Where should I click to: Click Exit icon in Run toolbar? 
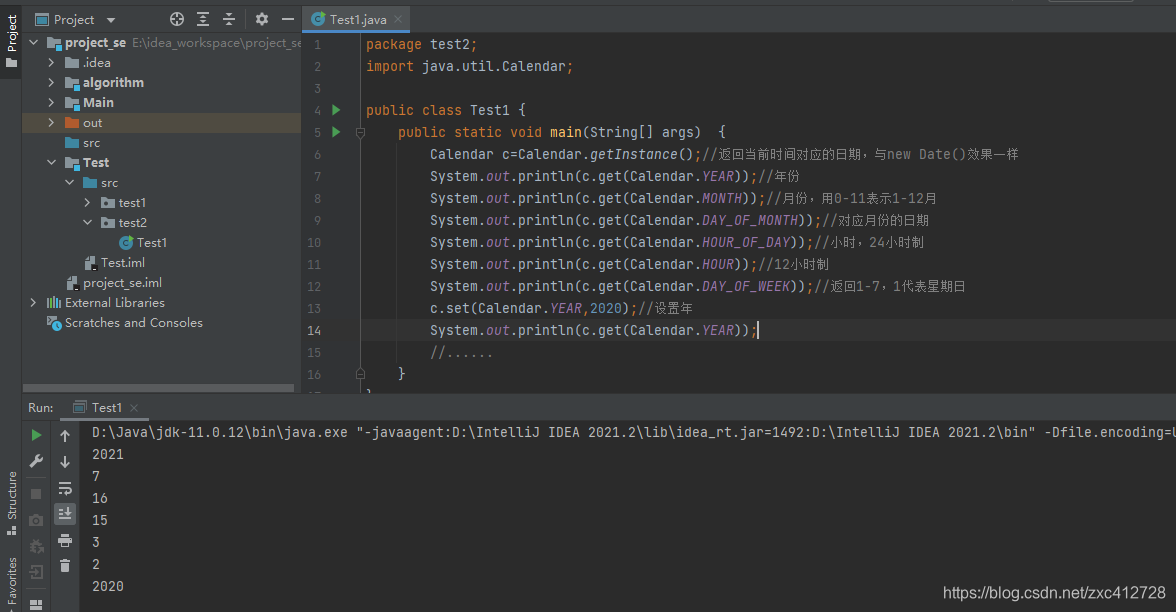pyautogui.click(x=36, y=572)
